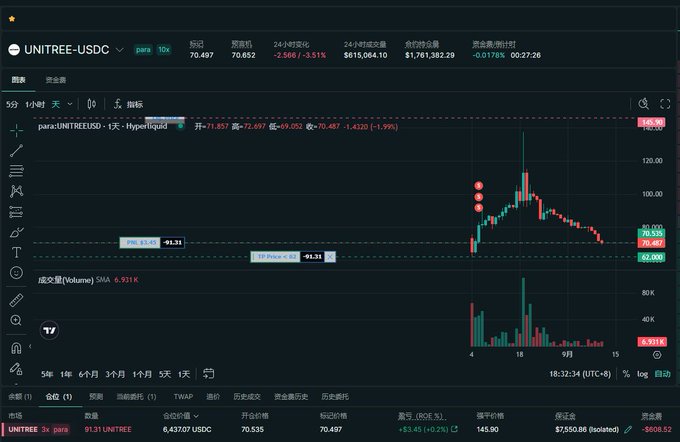Screen dimensions: 680x442
Task: Set the chart range to 5年
Action: tap(47, 374)
